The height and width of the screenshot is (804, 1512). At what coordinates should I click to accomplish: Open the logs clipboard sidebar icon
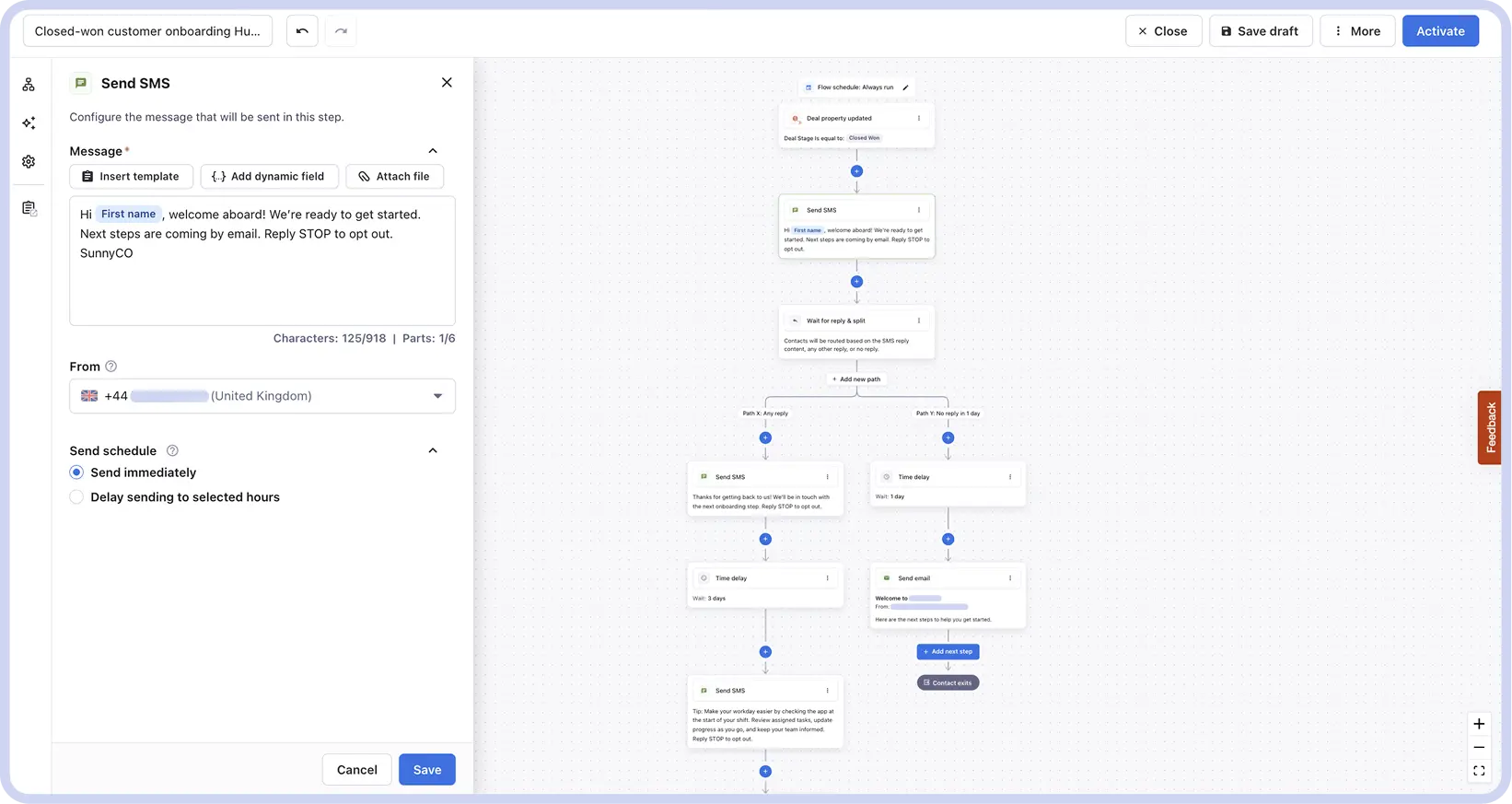tap(29, 208)
